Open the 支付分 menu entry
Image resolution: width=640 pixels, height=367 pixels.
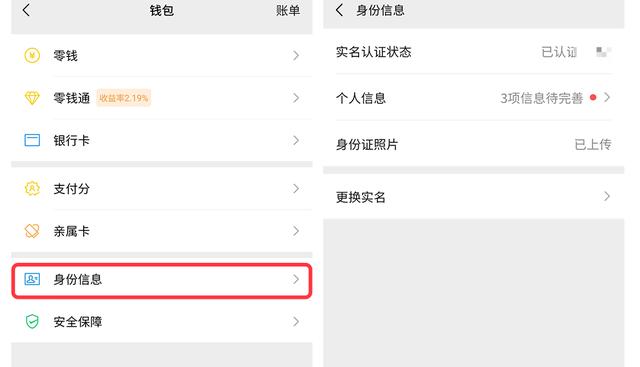(x=162, y=189)
